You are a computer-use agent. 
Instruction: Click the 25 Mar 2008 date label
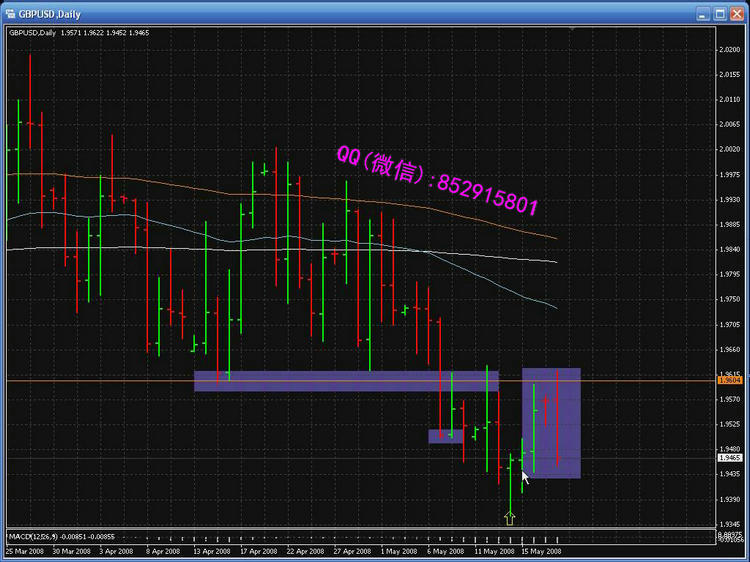point(24,551)
